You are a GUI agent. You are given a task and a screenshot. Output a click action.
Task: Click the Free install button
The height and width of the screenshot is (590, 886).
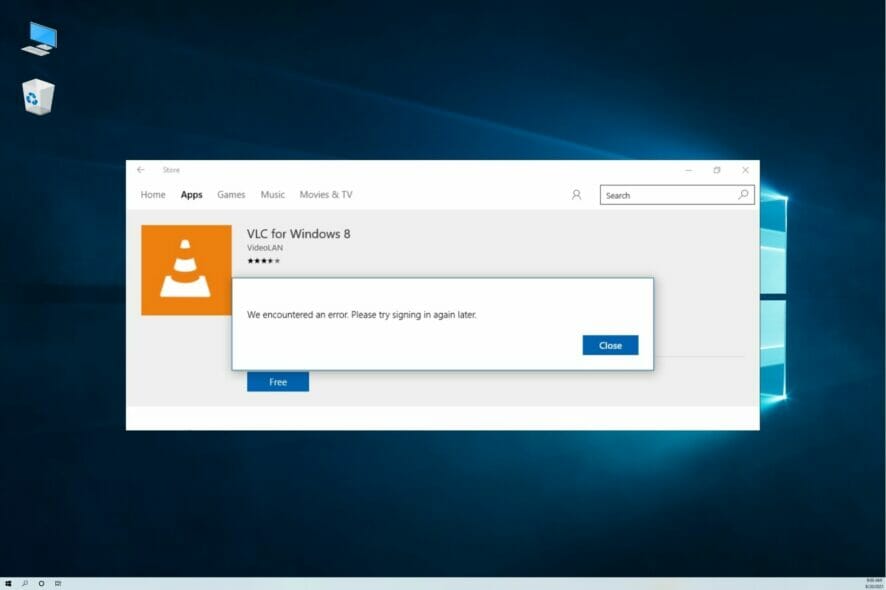pos(278,382)
